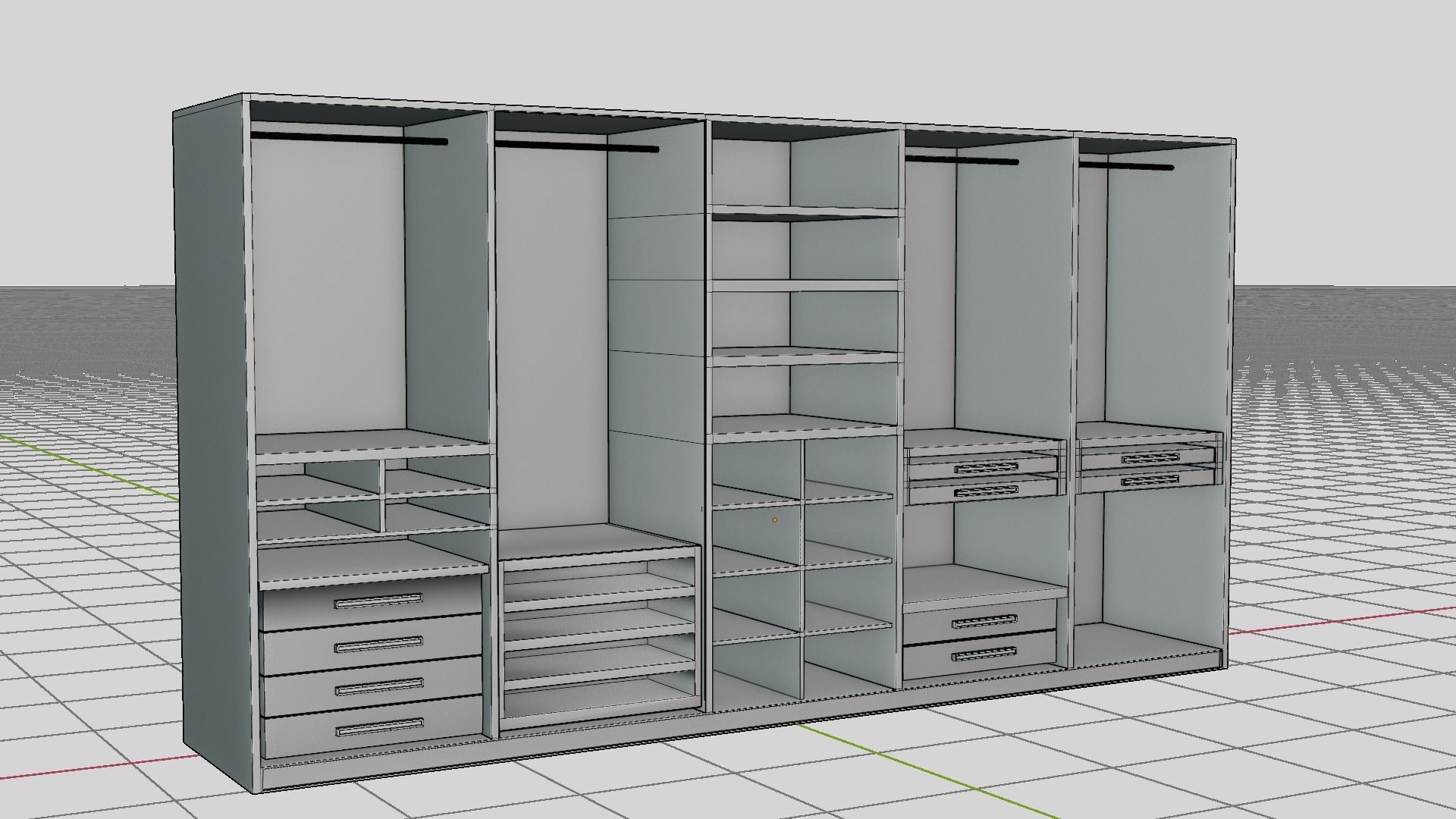Select lower pull-out tray handle in rightmost compartment
1456x819 pixels.
click(1150, 480)
